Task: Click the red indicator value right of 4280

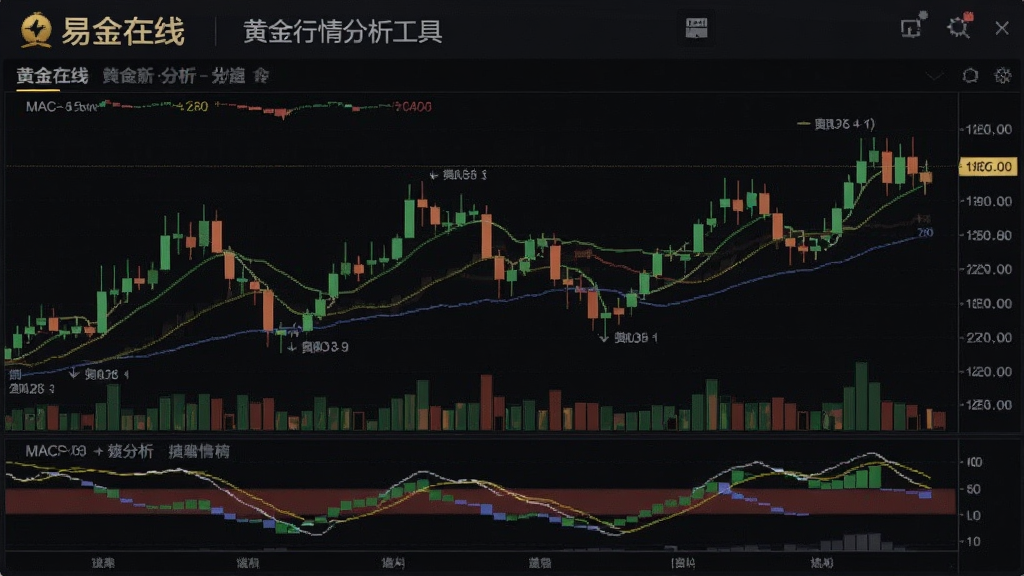Action: [x=413, y=106]
